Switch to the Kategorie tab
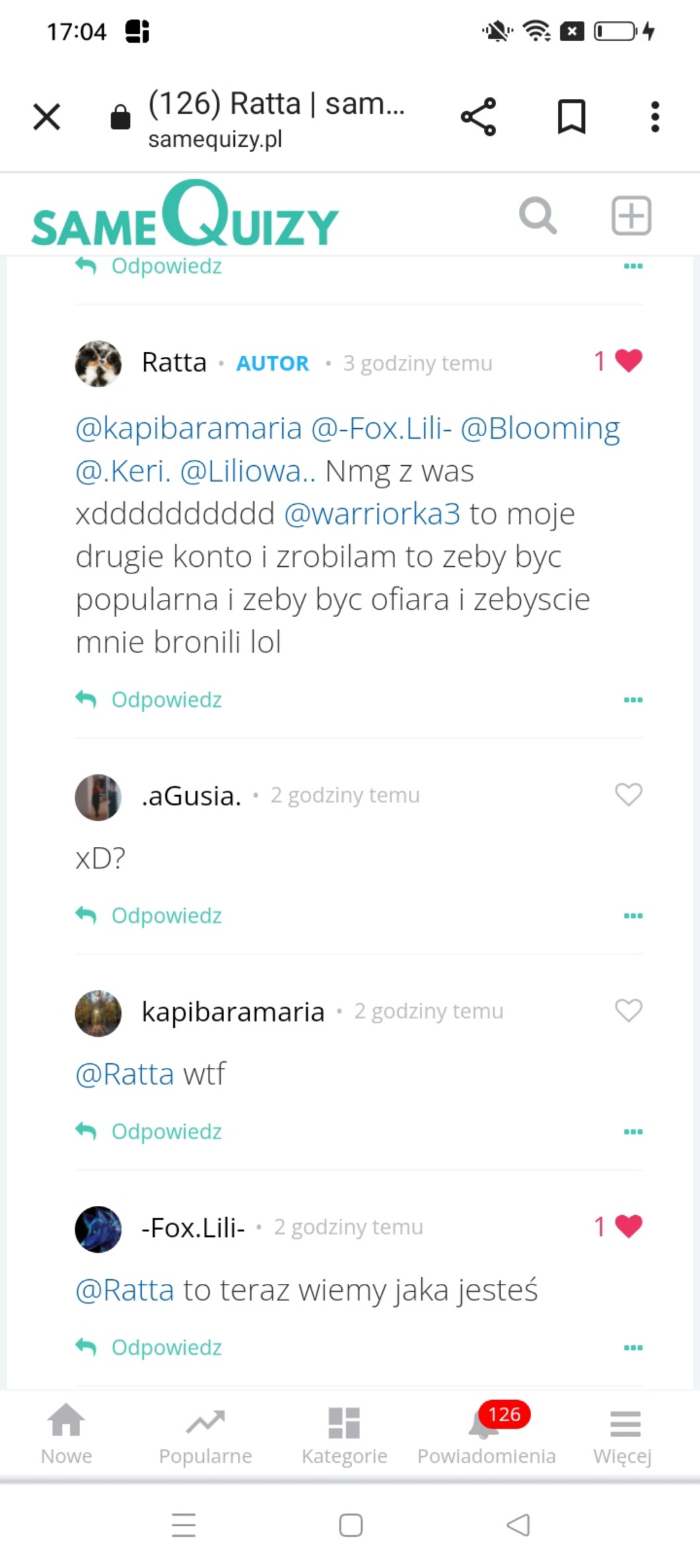 344,1433
